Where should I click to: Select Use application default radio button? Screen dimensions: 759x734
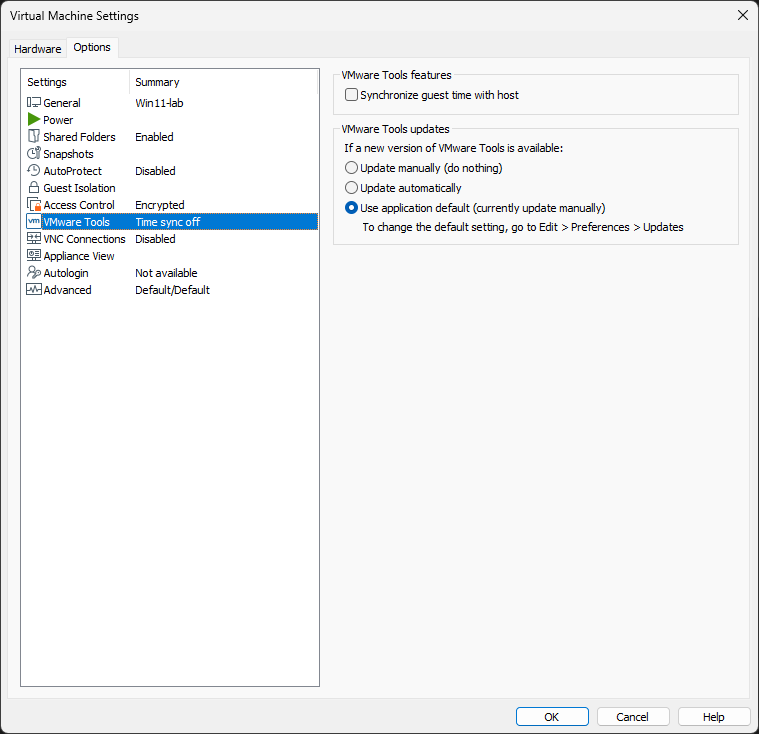pos(351,208)
